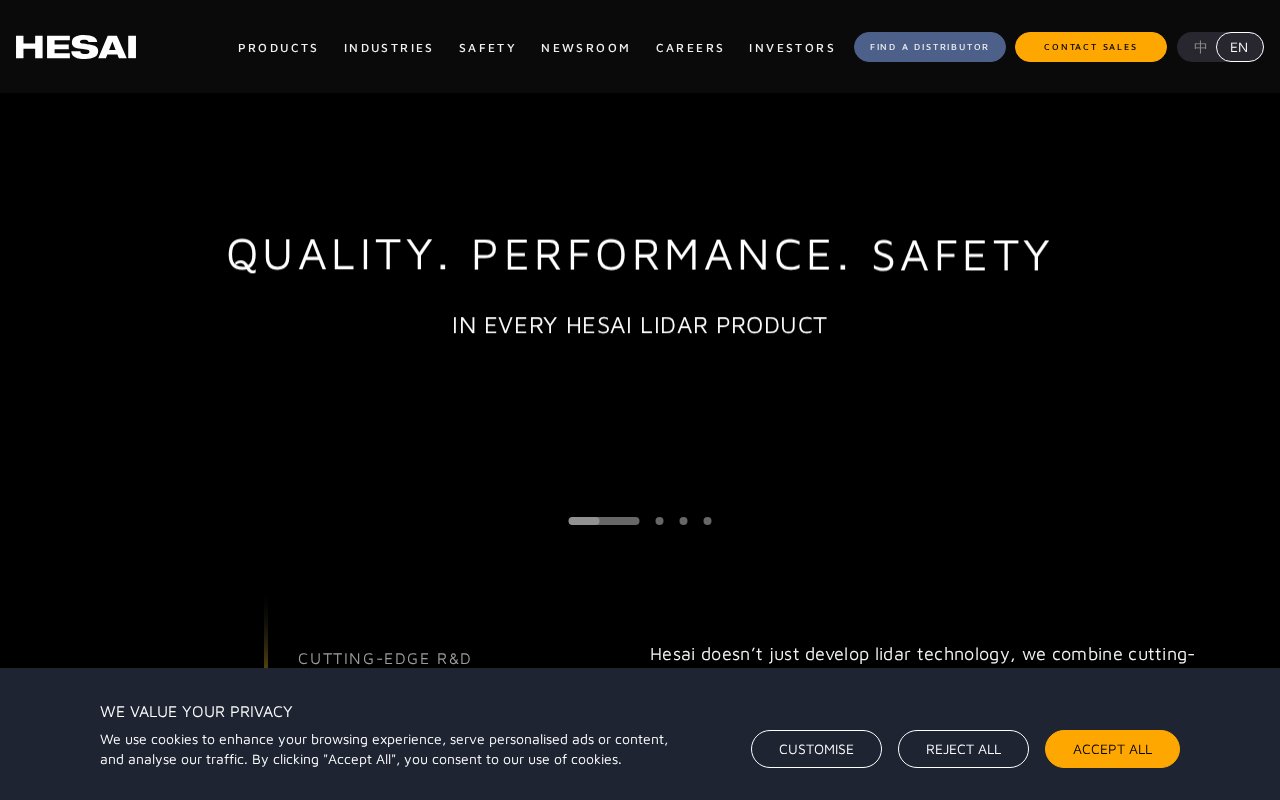The height and width of the screenshot is (800, 1280).
Task: Click Customise cookie preferences button
Action: click(816, 749)
